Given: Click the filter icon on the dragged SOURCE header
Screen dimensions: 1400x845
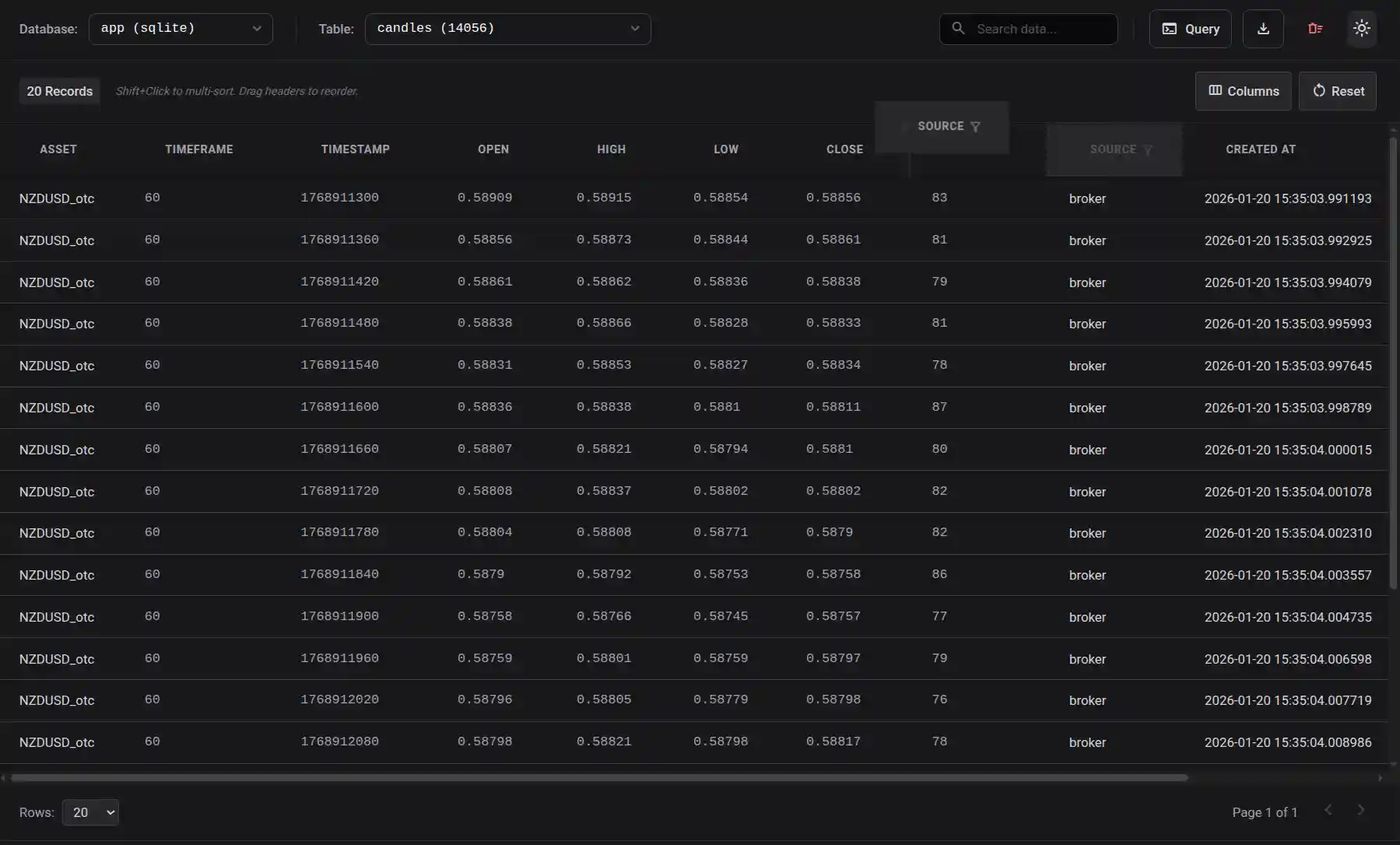Looking at the screenshot, I should [975, 127].
